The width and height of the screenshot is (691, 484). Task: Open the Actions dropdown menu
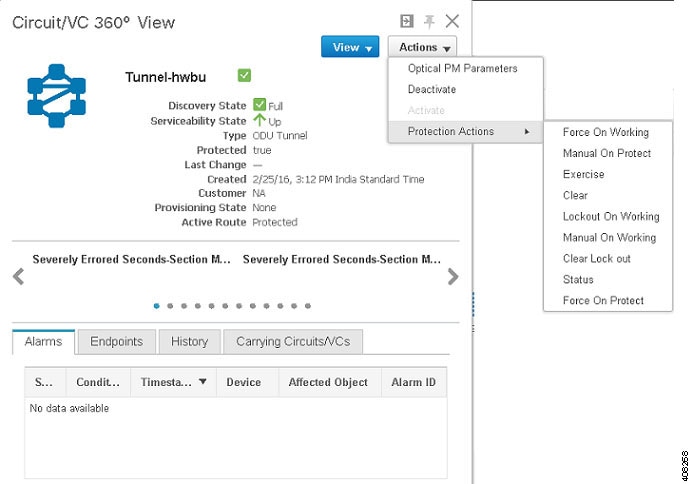[422, 47]
